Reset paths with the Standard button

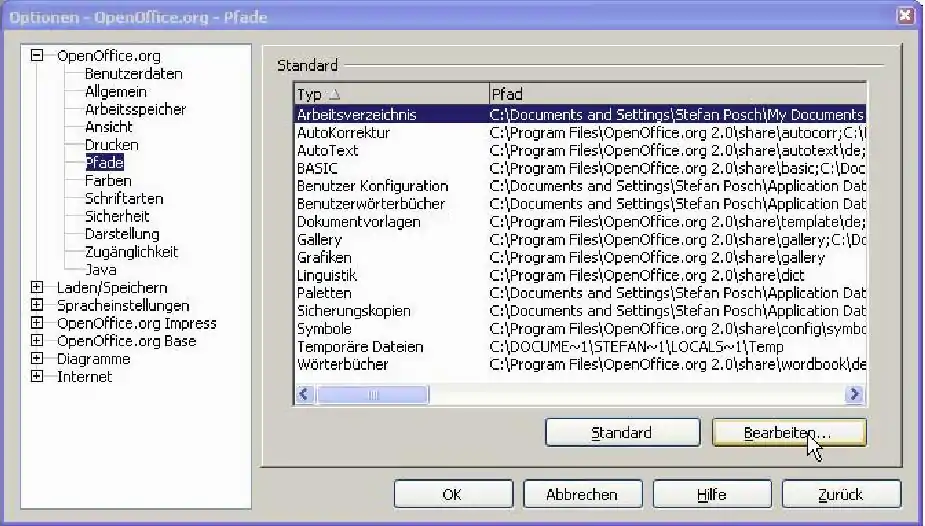[x=622, y=432]
